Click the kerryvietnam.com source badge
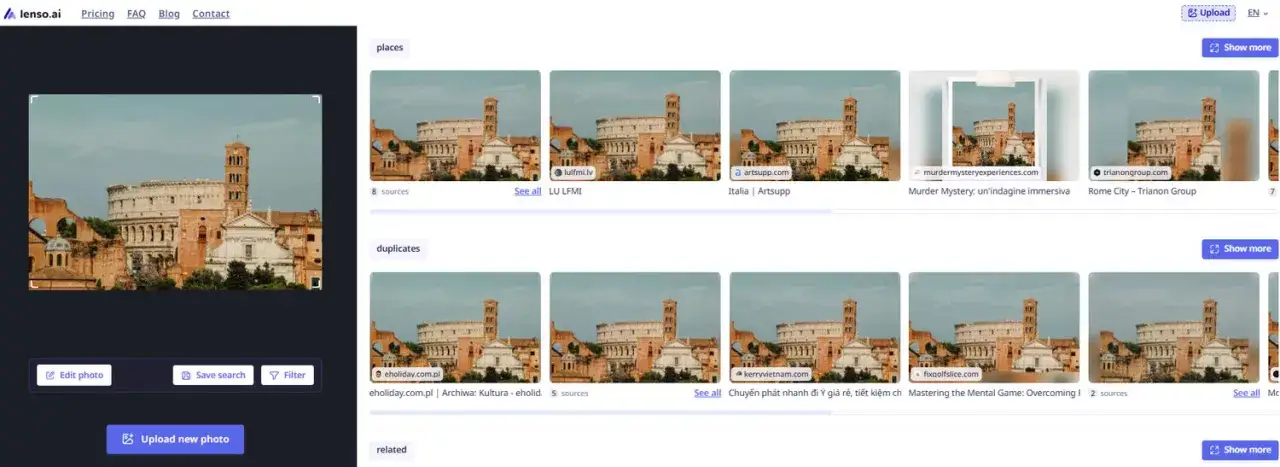The height and width of the screenshot is (467, 1280). point(770,374)
